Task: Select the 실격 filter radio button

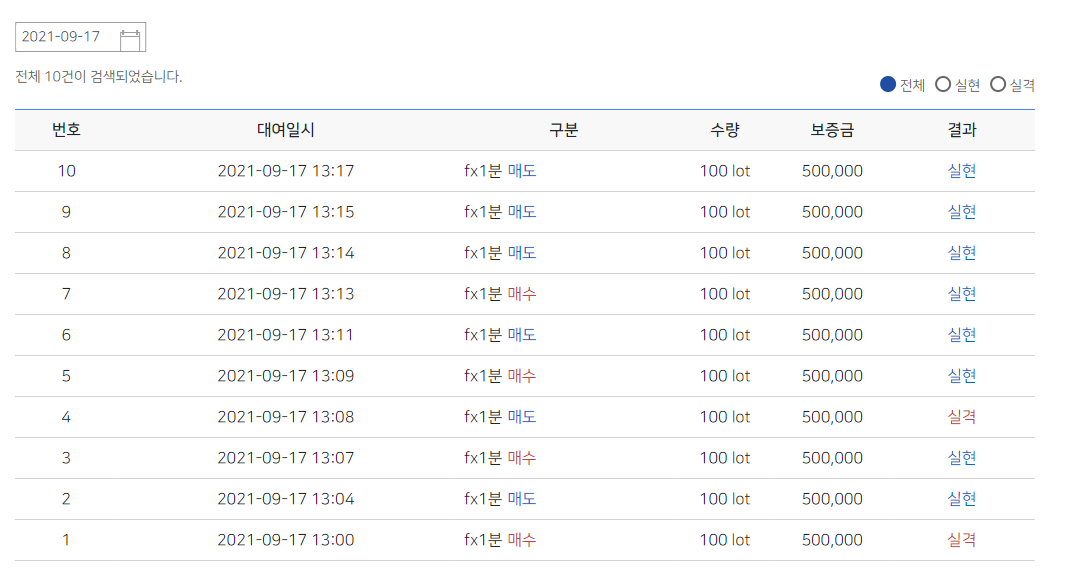Action: point(998,84)
